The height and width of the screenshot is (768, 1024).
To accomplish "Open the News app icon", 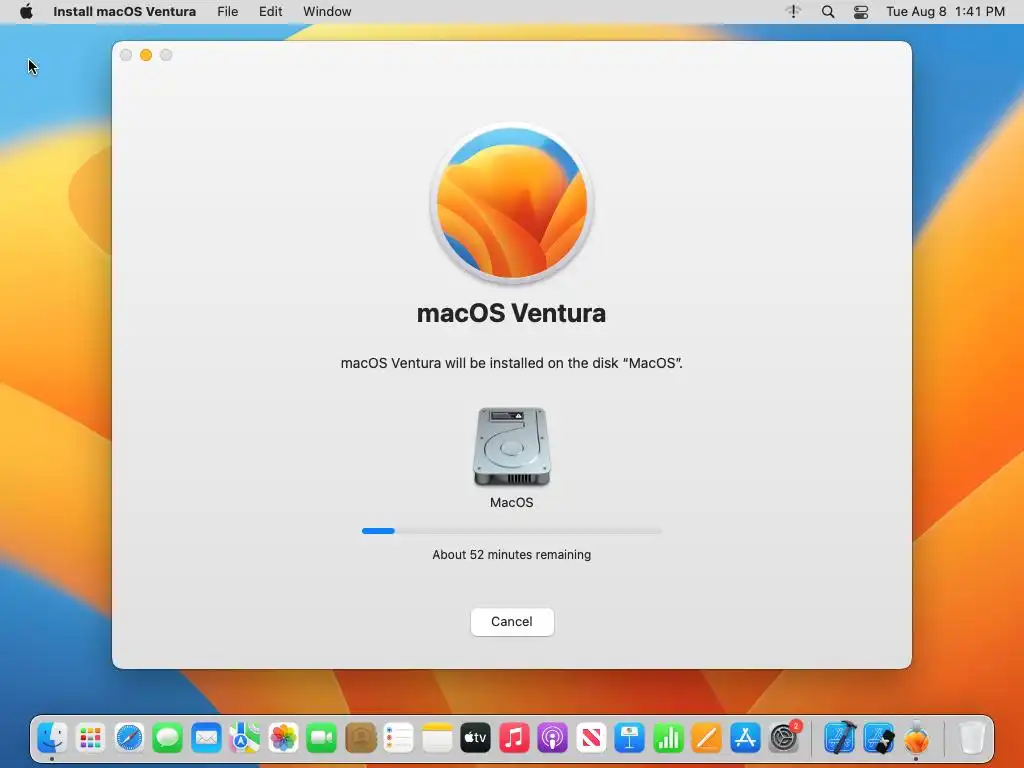I will click(x=591, y=739).
